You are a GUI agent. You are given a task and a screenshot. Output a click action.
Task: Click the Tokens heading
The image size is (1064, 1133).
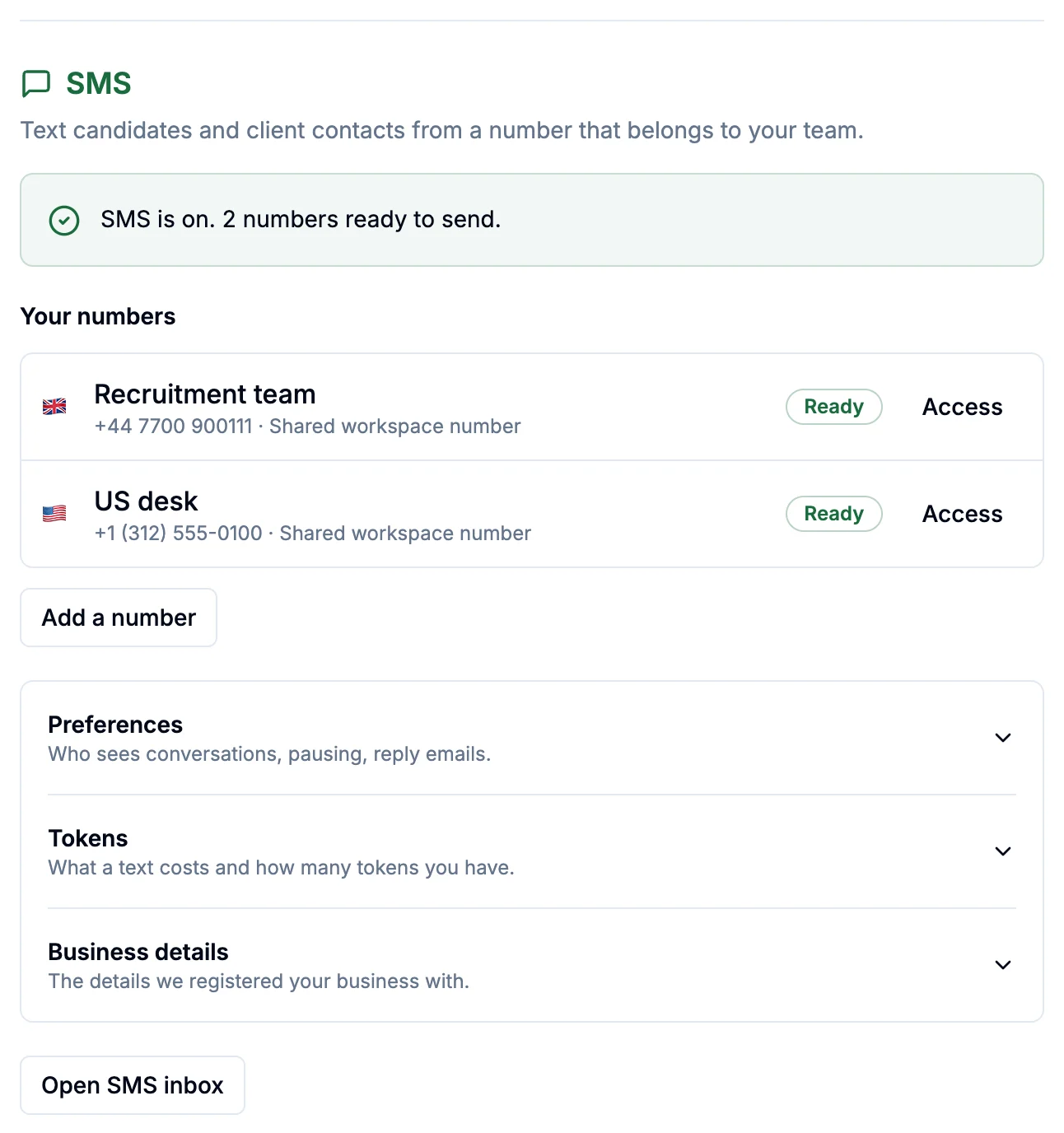point(88,838)
